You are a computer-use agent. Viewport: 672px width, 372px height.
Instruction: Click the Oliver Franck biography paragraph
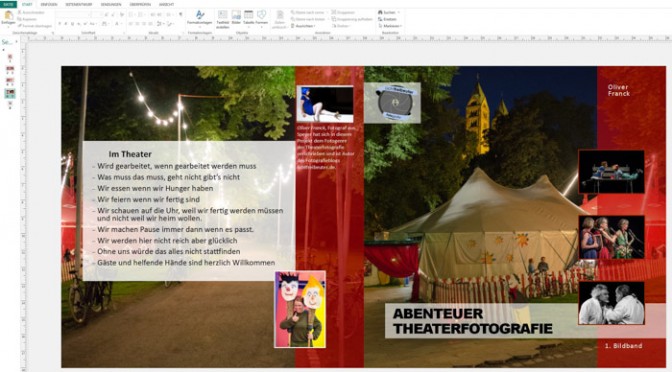point(327,147)
